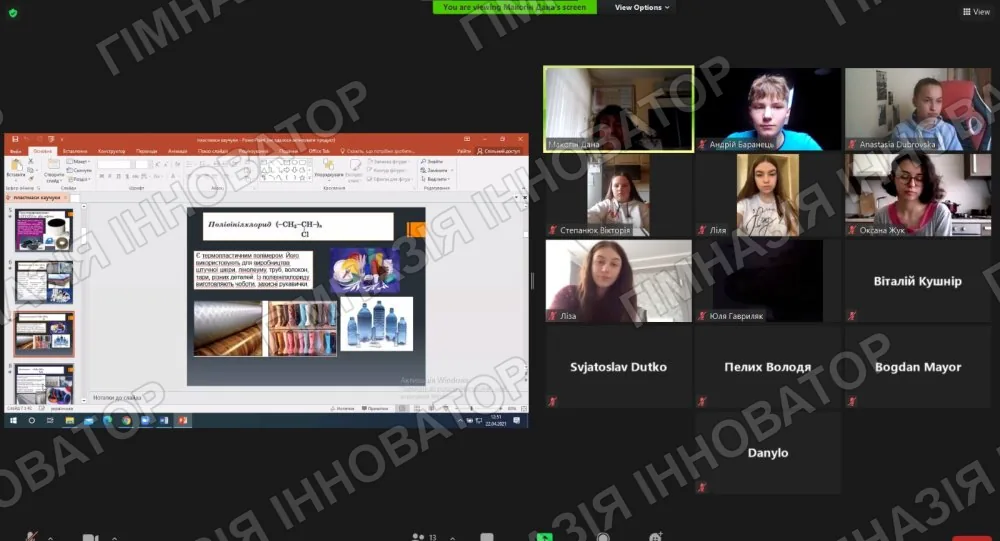
Task: Switch to the Конструктор ribbon tab
Action: (112, 151)
